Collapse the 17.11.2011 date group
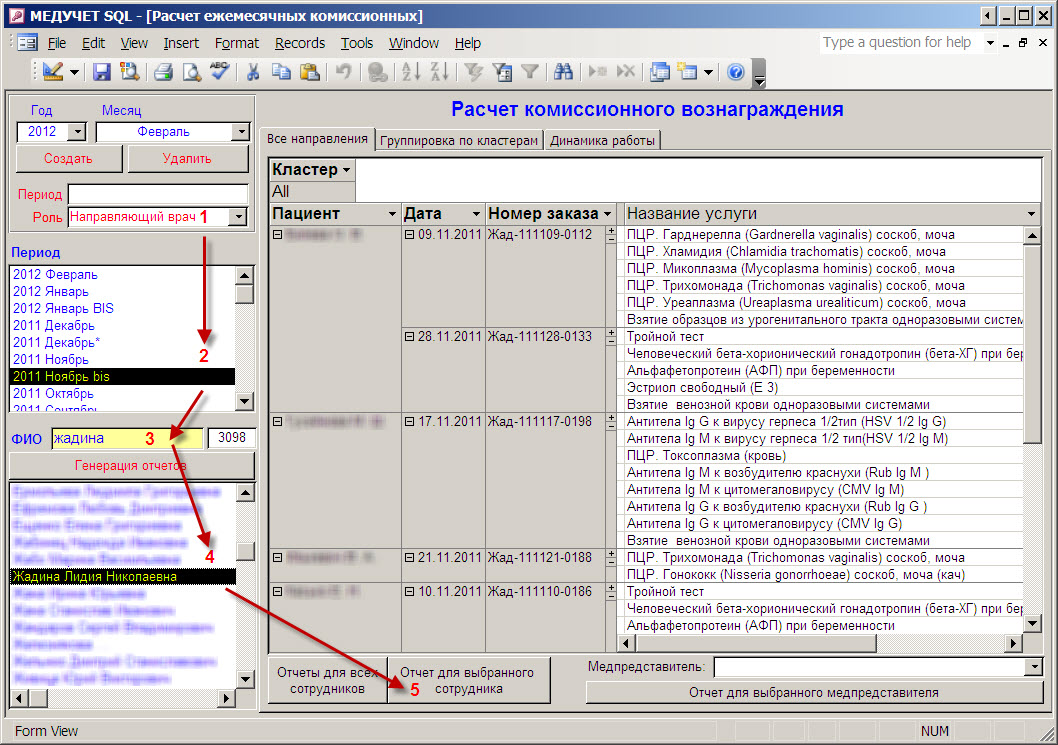Screen dimensions: 1058x745 [409, 422]
